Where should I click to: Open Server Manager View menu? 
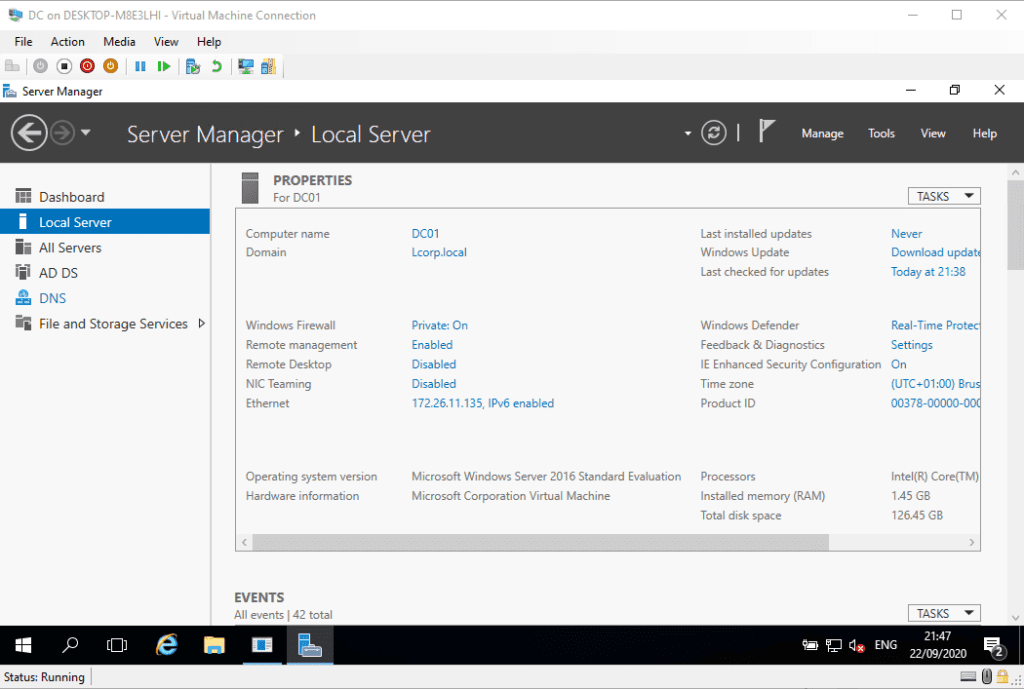(933, 133)
